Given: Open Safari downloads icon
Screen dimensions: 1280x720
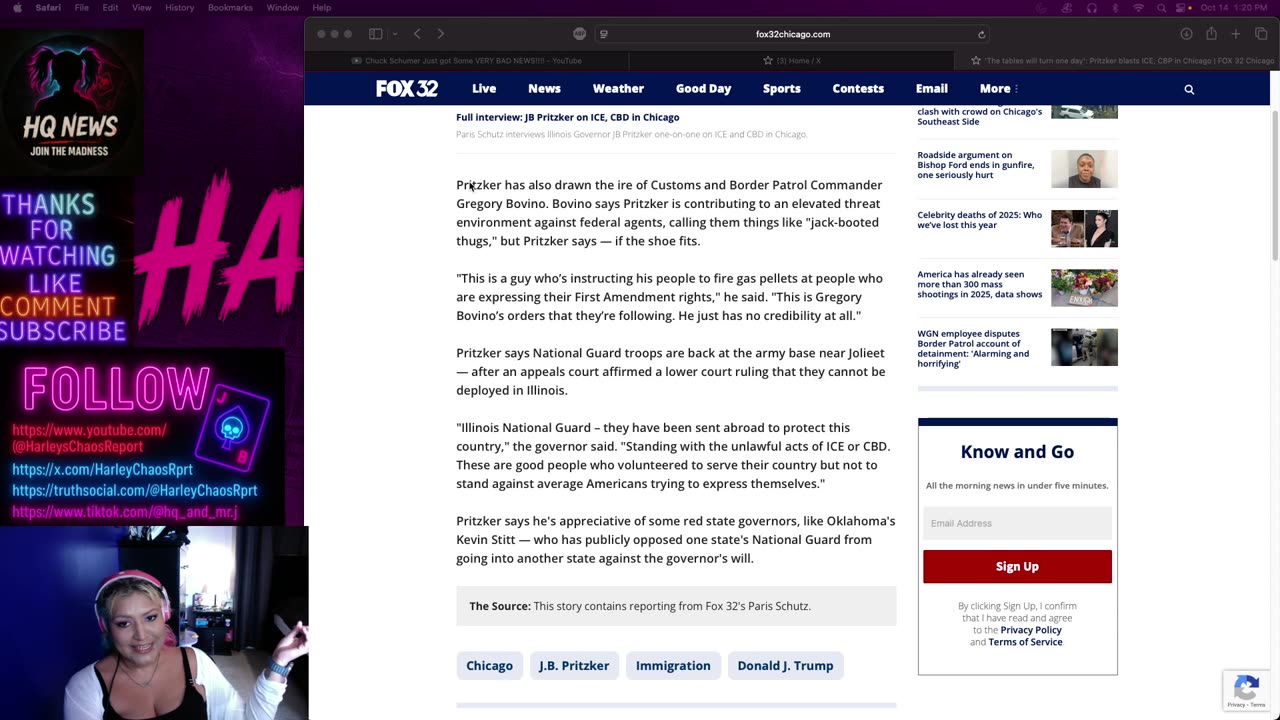Looking at the screenshot, I should click(1186, 34).
